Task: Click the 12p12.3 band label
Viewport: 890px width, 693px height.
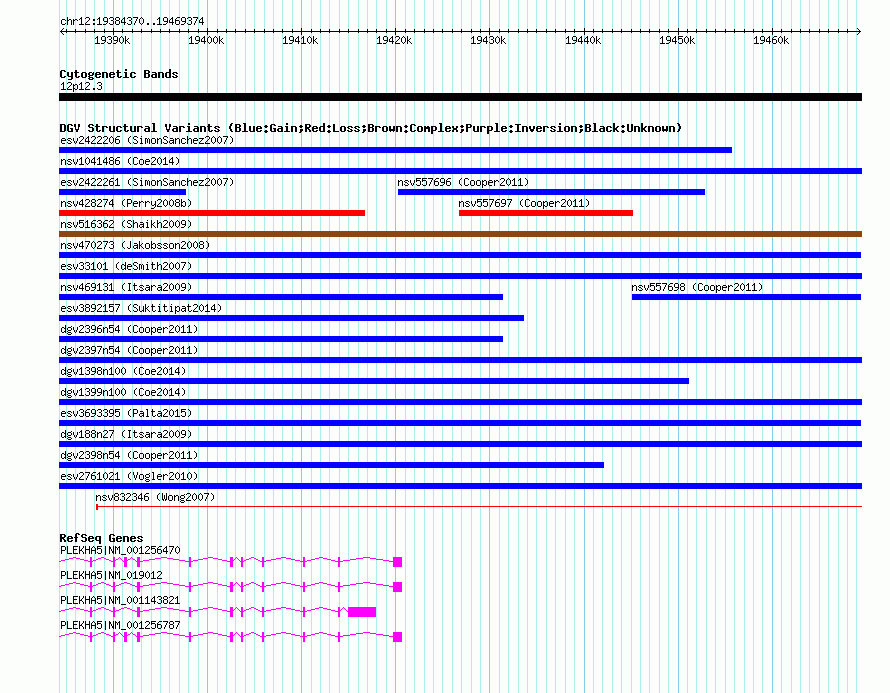Action: 81,86
